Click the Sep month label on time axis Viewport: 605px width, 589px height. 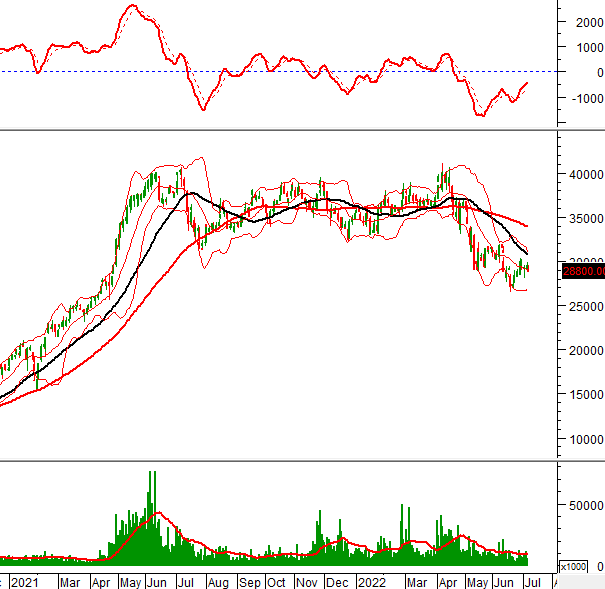click(x=249, y=581)
